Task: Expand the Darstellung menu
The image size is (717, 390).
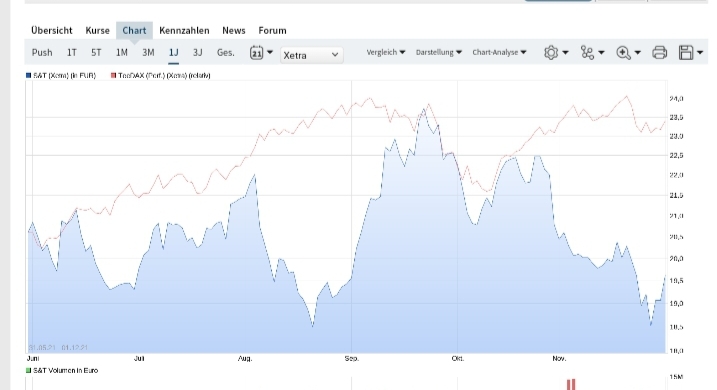Action: pos(439,52)
